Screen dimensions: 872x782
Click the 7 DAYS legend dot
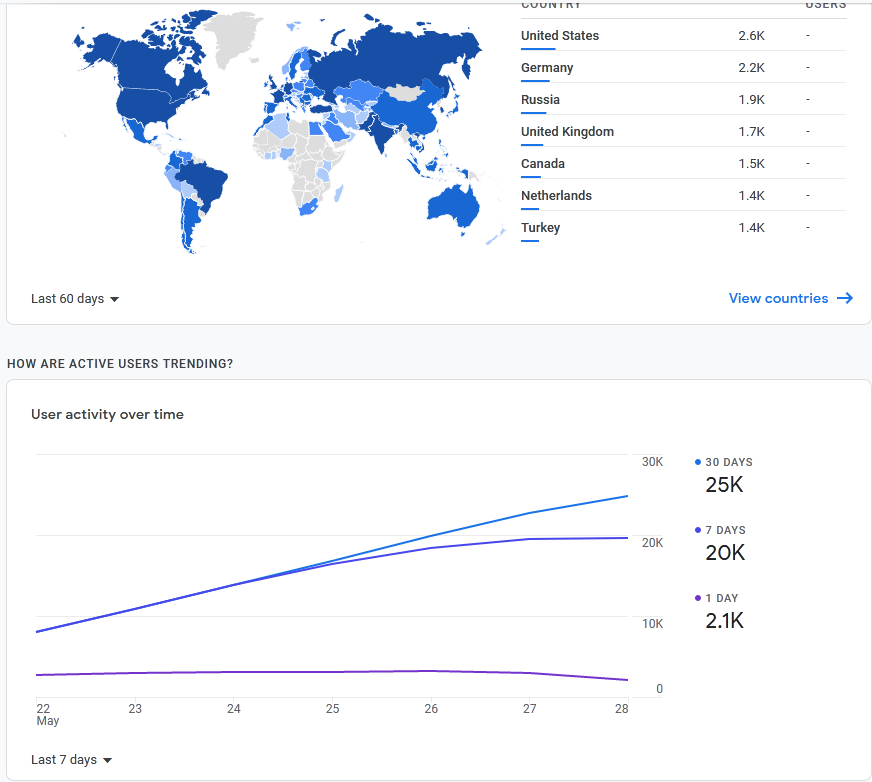(x=697, y=529)
